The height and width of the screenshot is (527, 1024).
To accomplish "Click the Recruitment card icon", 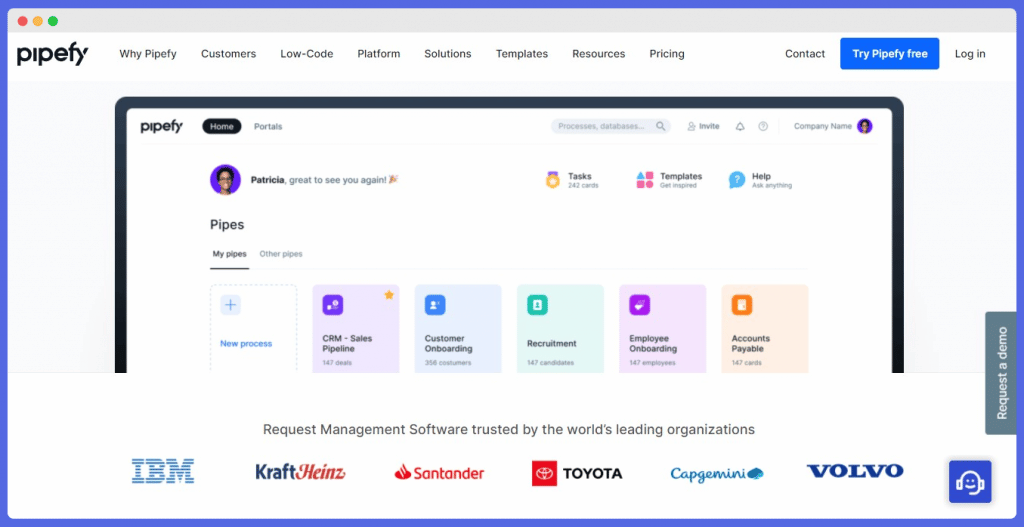I will click(x=537, y=305).
